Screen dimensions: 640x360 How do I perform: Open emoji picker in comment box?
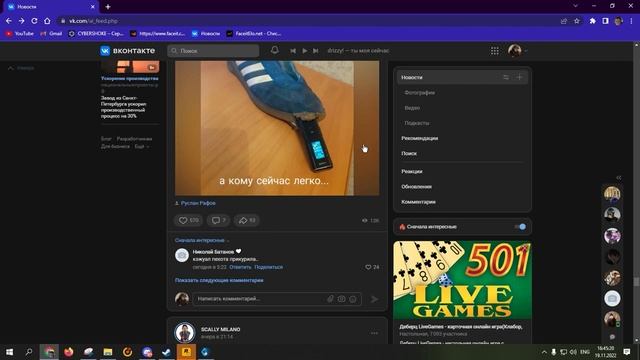click(353, 299)
